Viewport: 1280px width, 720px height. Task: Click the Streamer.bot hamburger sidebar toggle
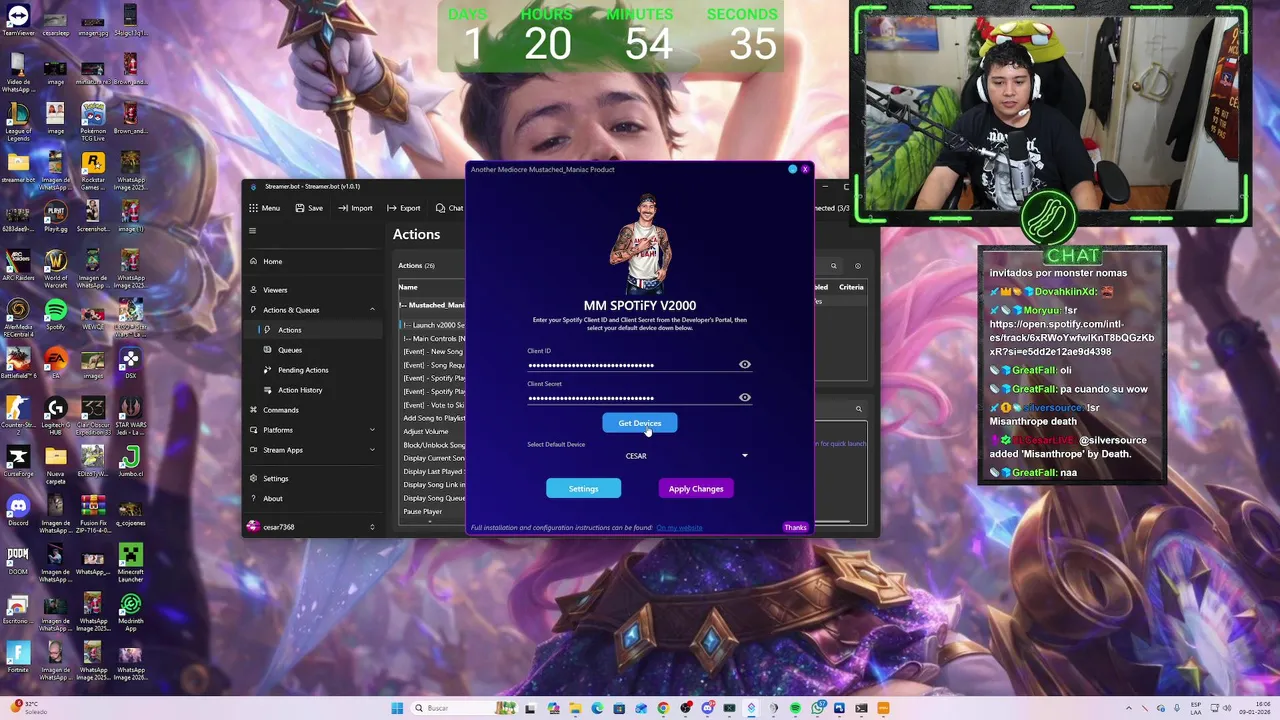[x=252, y=231]
